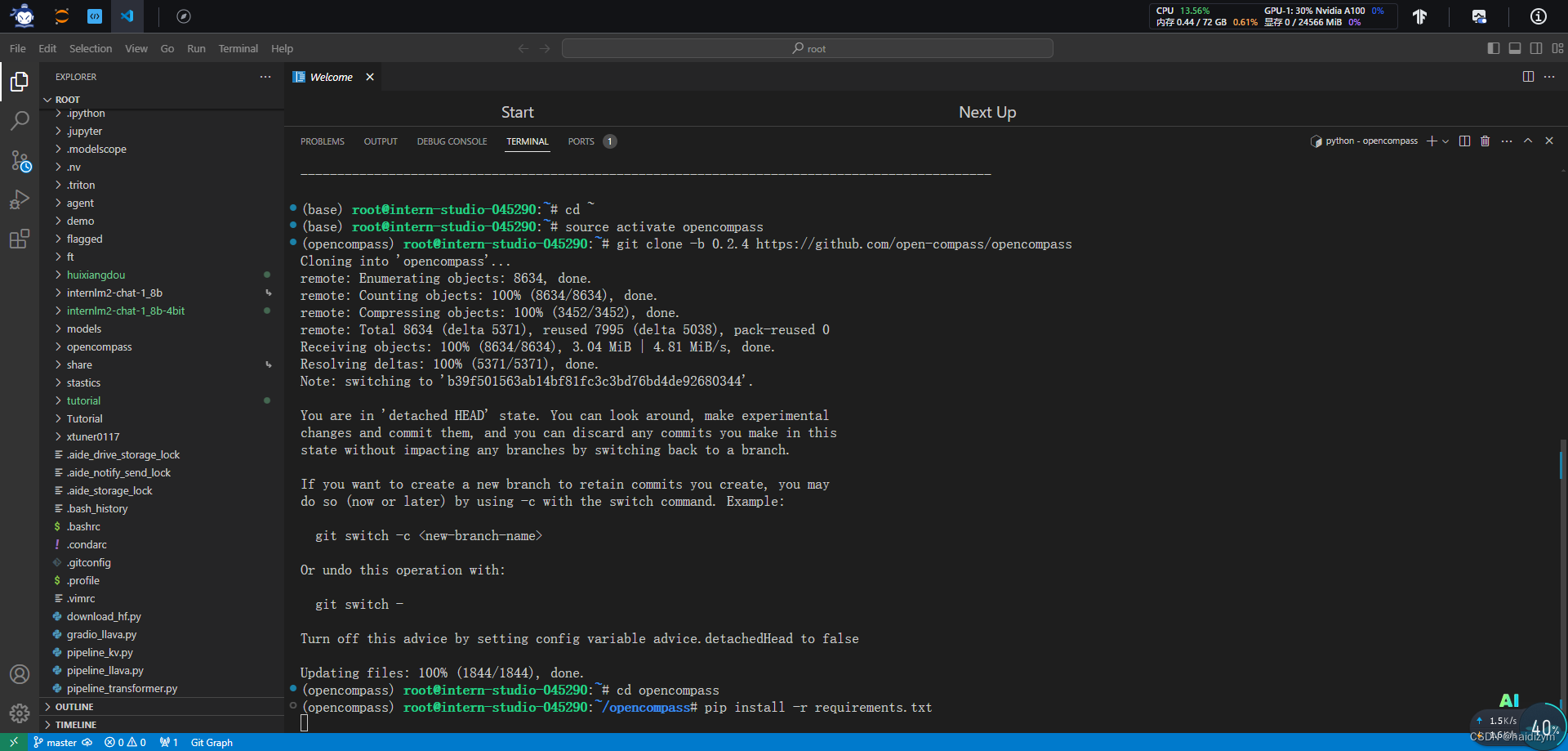Open the pipeline_transformer.py file
Screen dimensions: 1568x751
(162, 688)
